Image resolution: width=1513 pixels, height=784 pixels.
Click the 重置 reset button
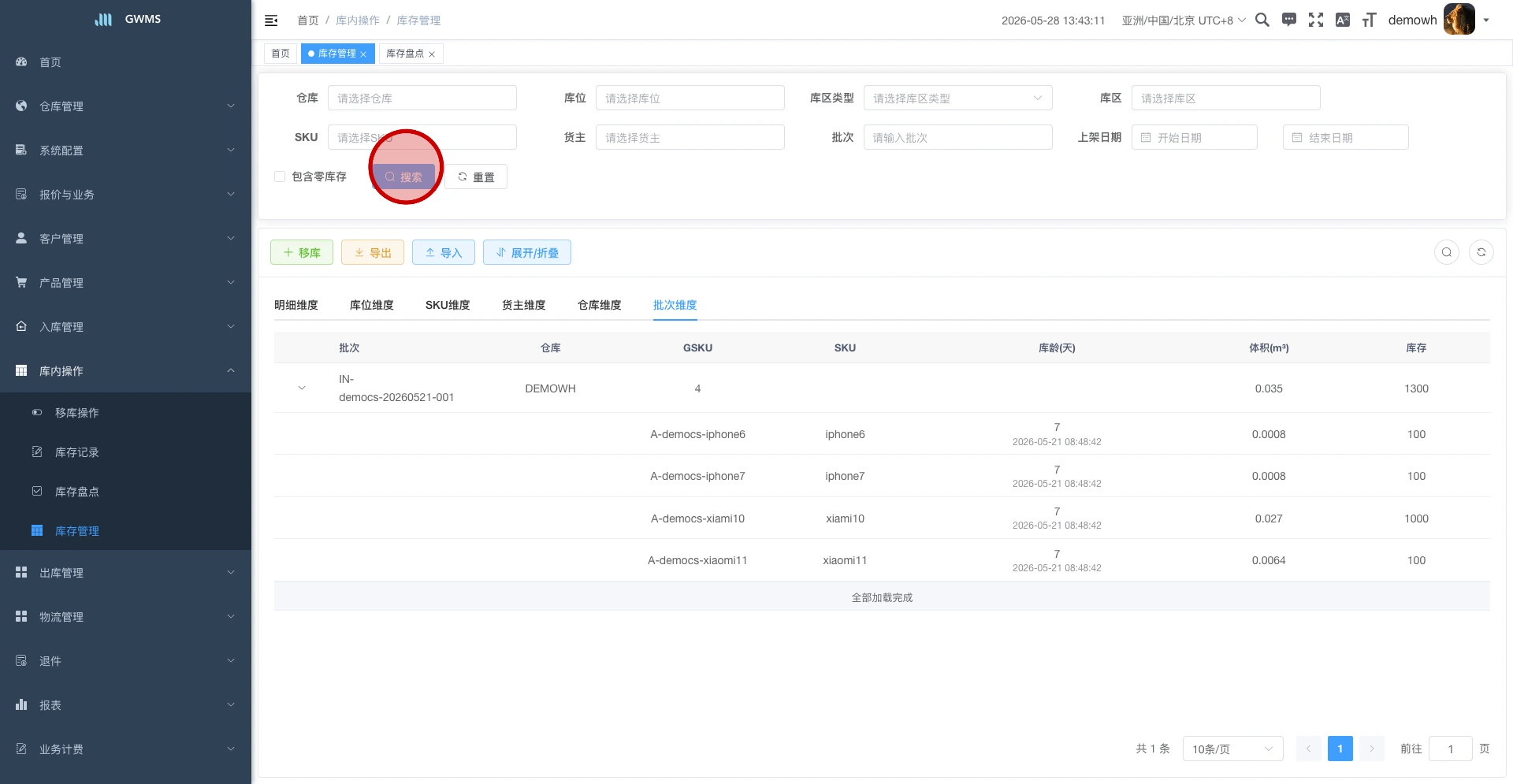476,176
